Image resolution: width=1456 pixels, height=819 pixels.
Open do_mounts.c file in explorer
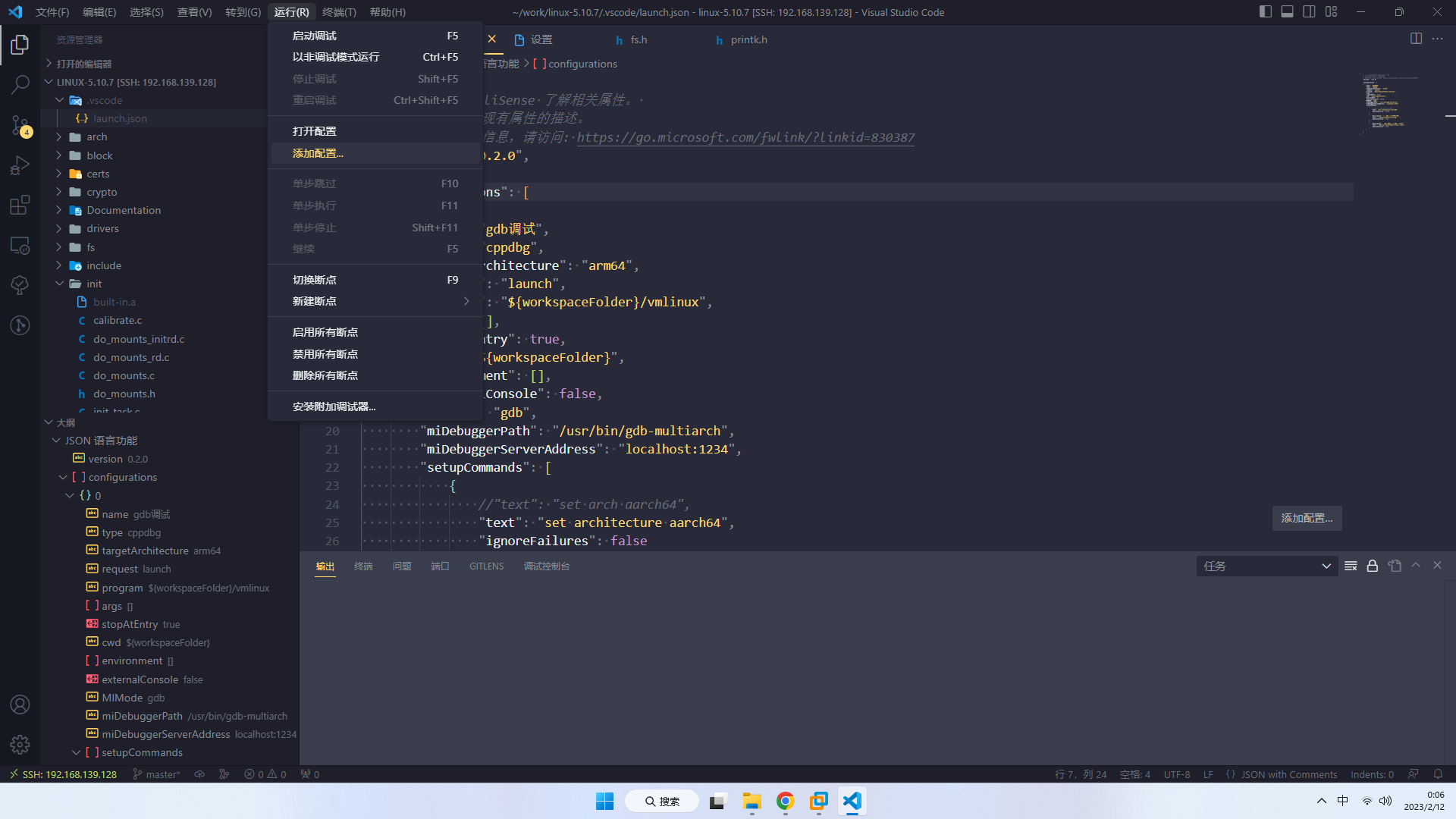coord(124,375)
